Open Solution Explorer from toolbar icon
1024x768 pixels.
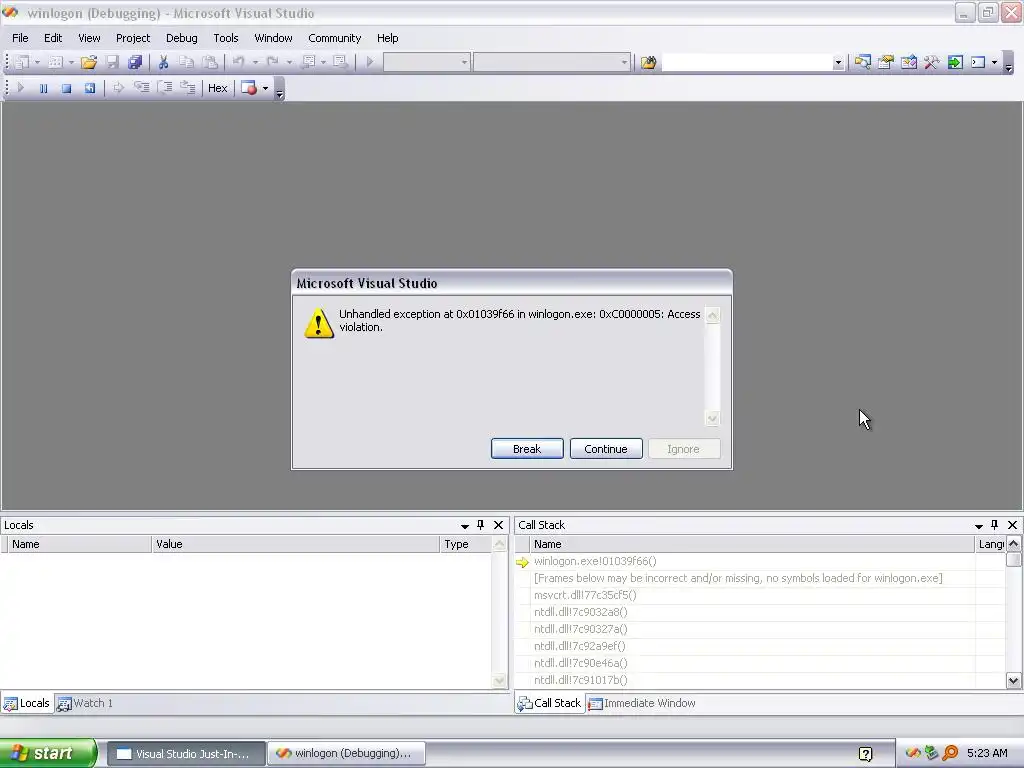[x=862, y=62]
